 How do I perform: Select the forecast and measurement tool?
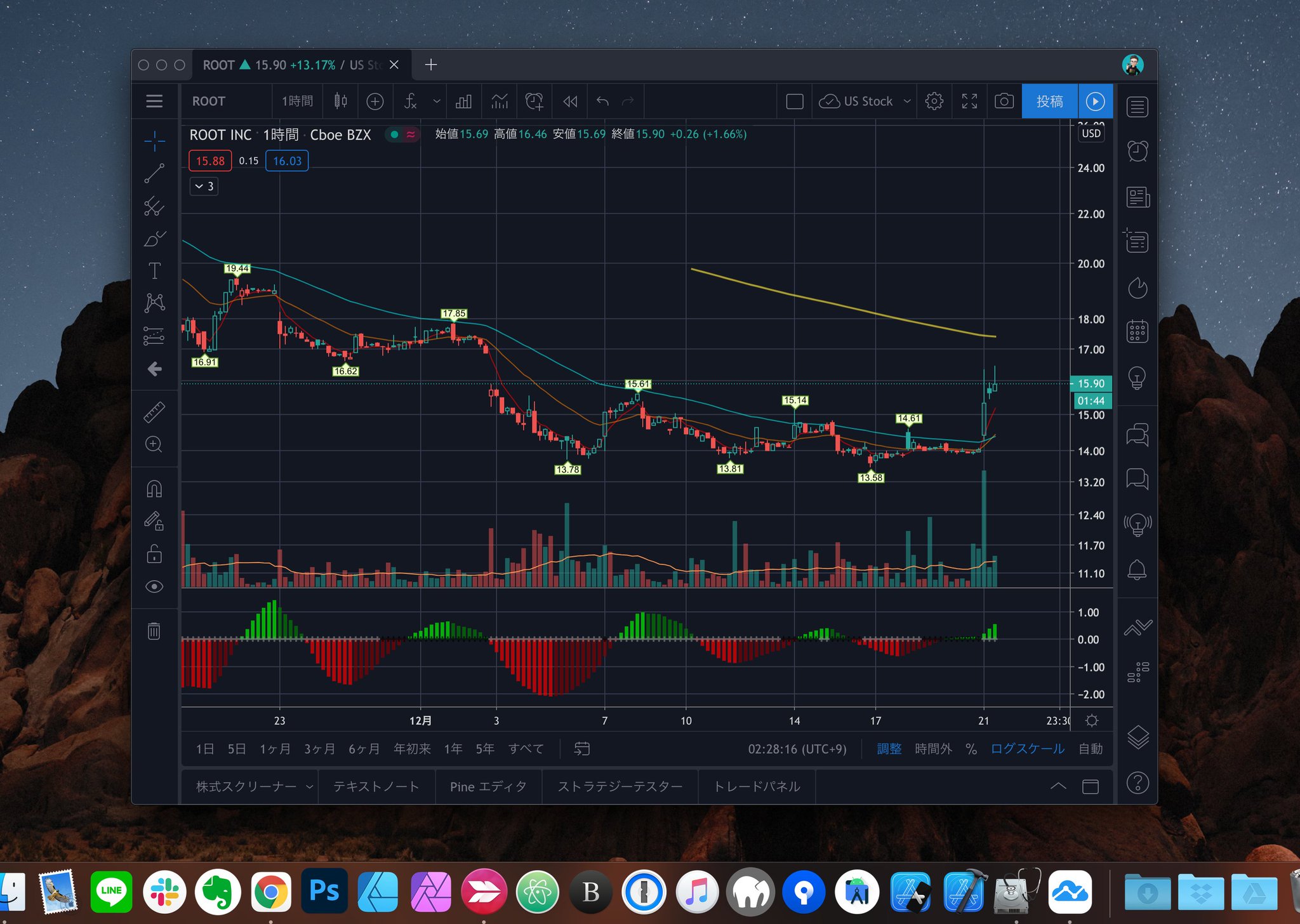pyautogui.click(x=154, y=336)
